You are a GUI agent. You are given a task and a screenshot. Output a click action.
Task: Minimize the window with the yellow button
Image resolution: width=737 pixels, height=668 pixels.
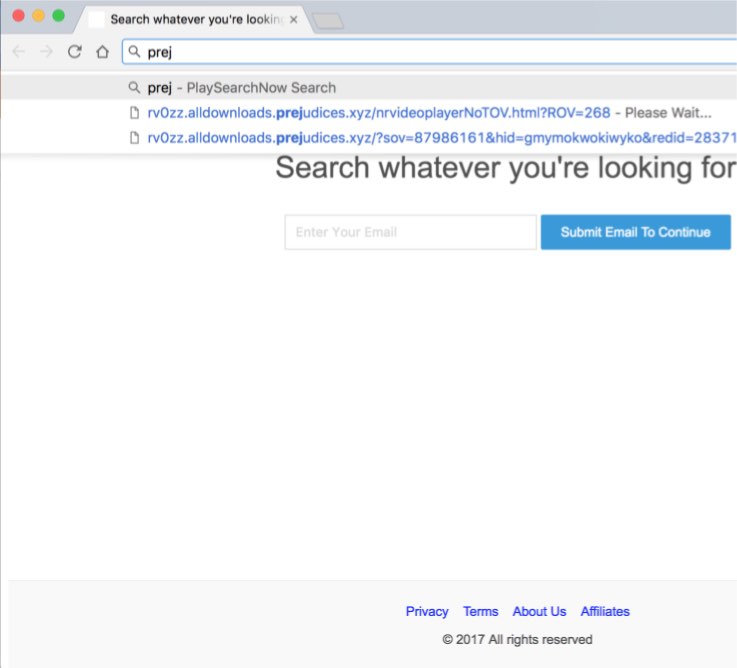coord(39,16)
